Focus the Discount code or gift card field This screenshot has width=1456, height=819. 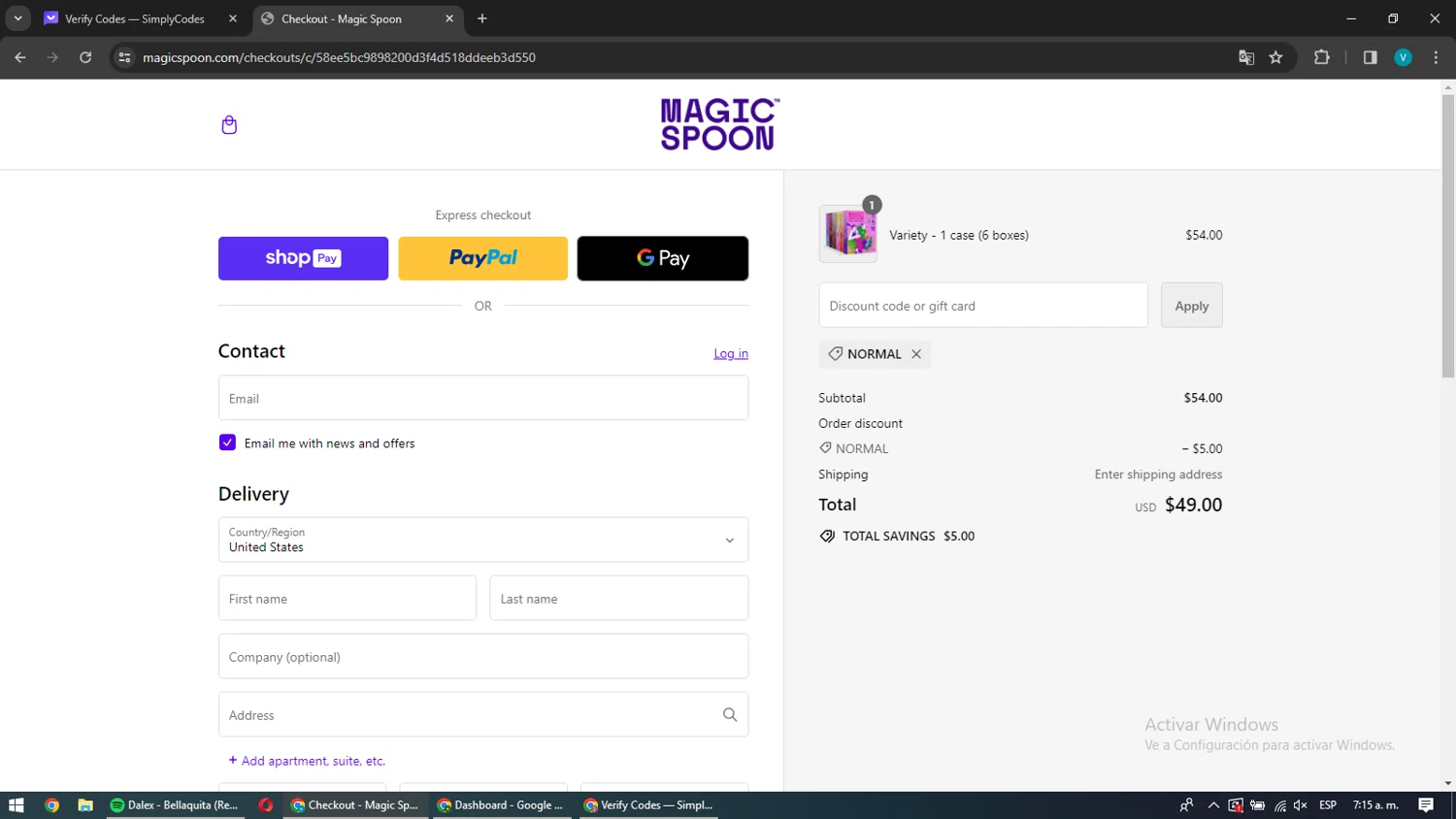(x=983, y=305)
